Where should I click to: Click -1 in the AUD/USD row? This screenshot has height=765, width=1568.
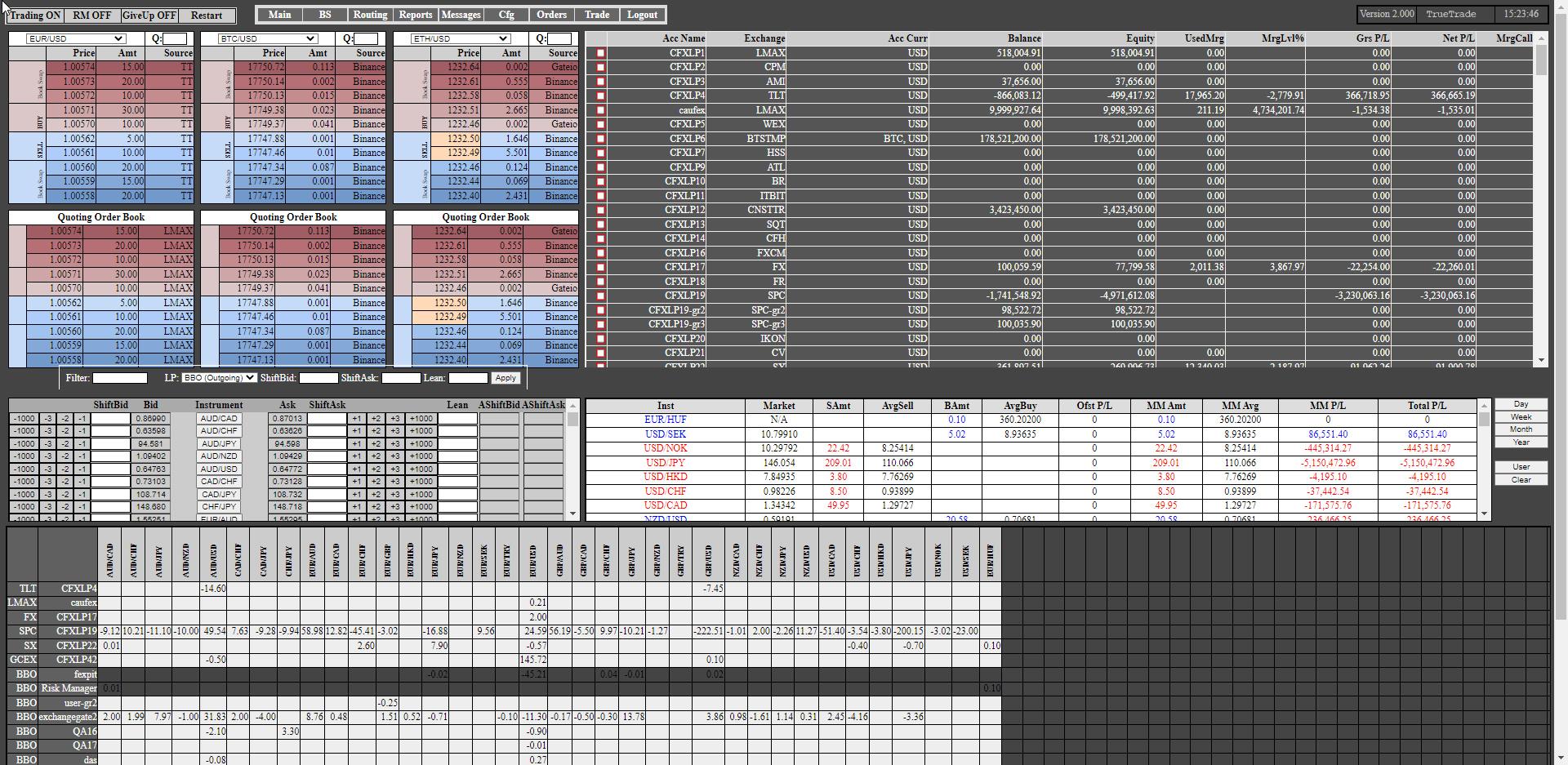tap(82, 469)
